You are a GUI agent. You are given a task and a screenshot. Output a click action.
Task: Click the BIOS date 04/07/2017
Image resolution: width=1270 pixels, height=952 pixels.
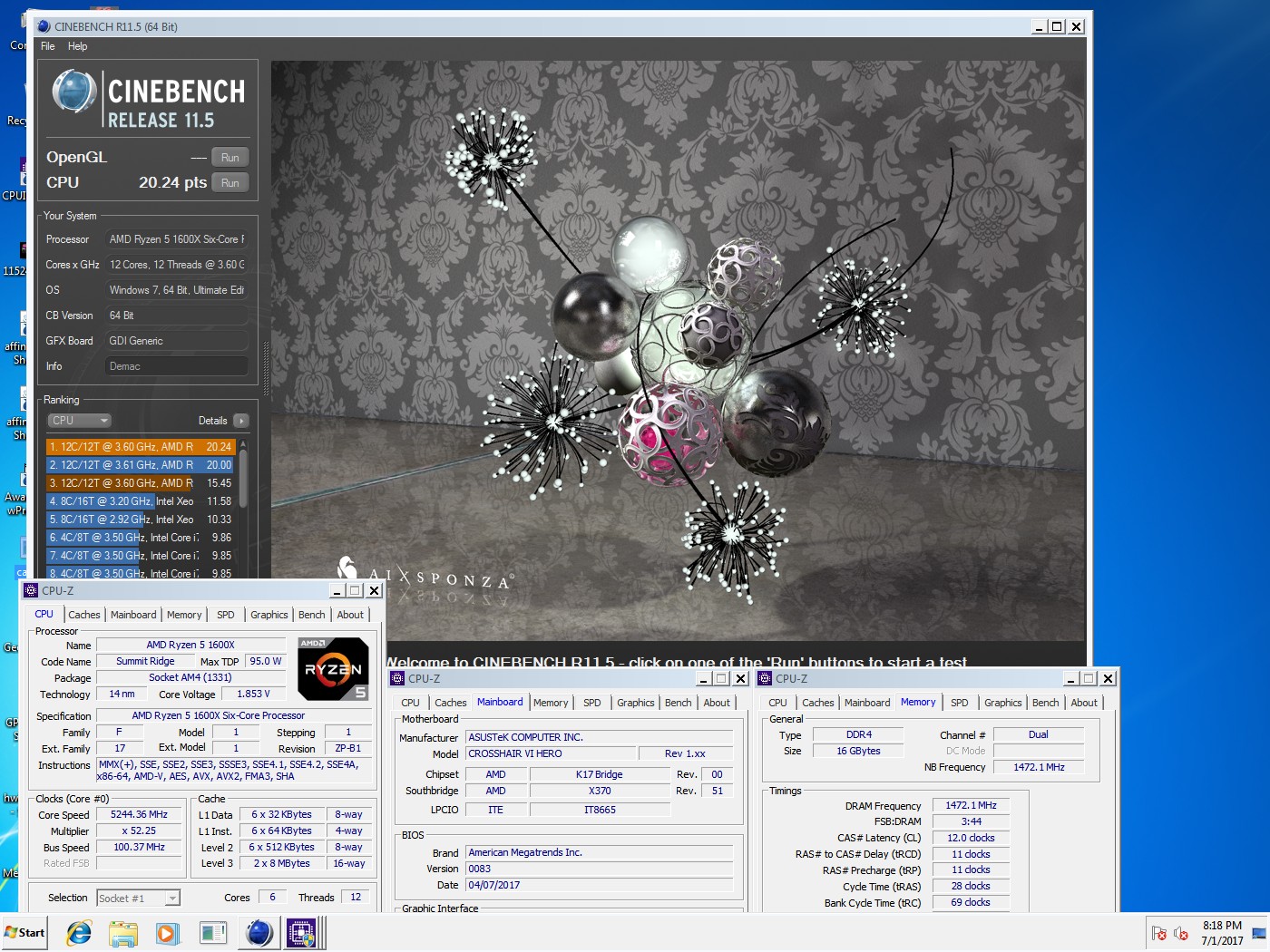tap(600, 885)
